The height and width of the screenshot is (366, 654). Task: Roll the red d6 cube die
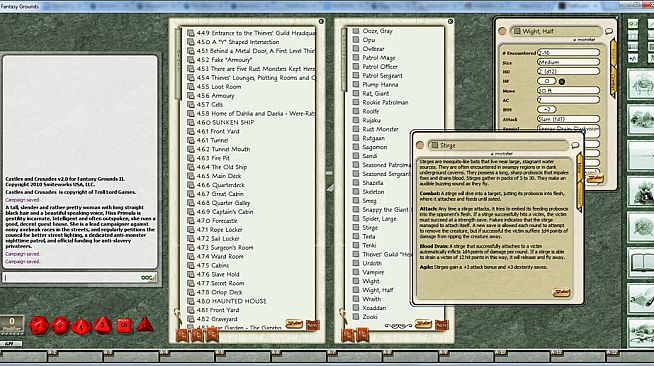click(x=124, y=325)
